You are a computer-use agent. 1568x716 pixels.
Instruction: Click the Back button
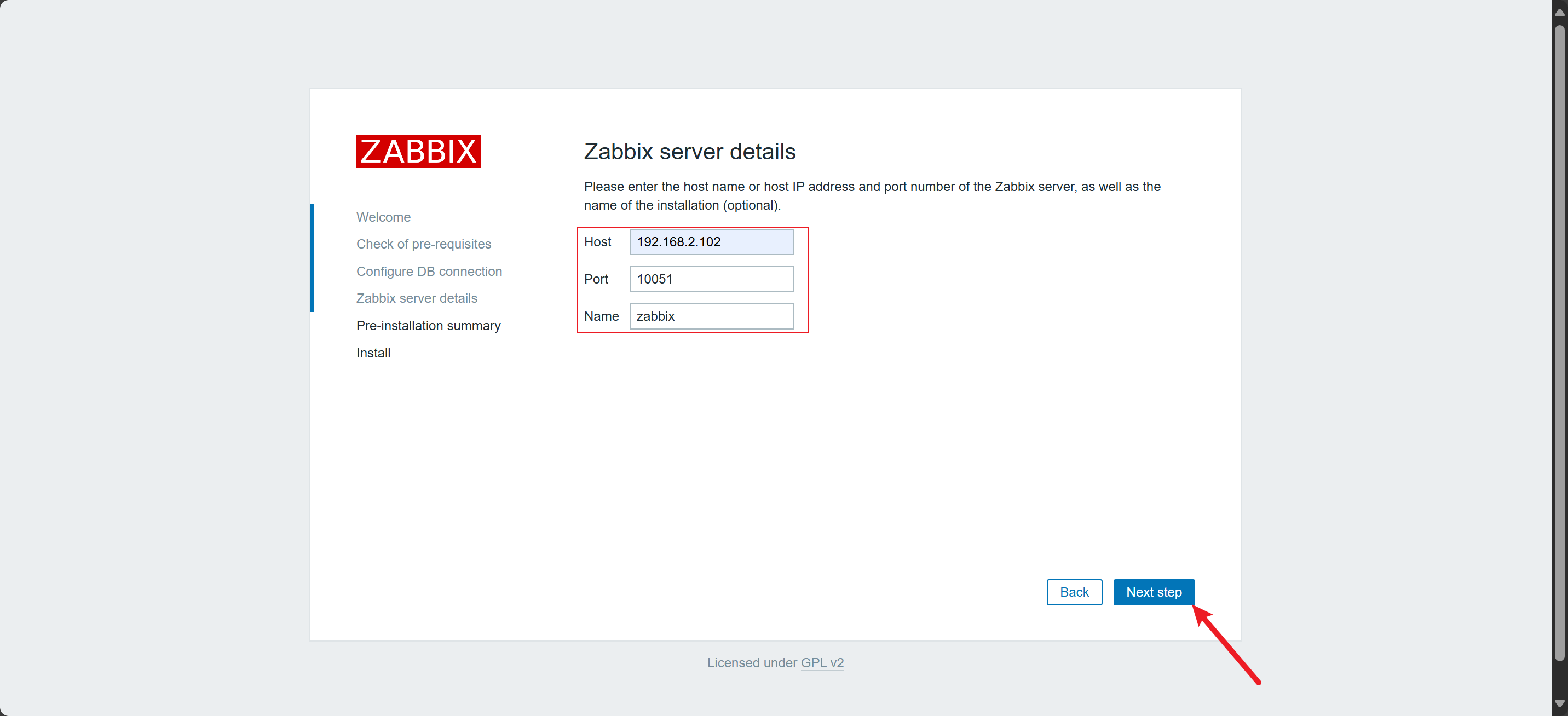click(1074, 592)
